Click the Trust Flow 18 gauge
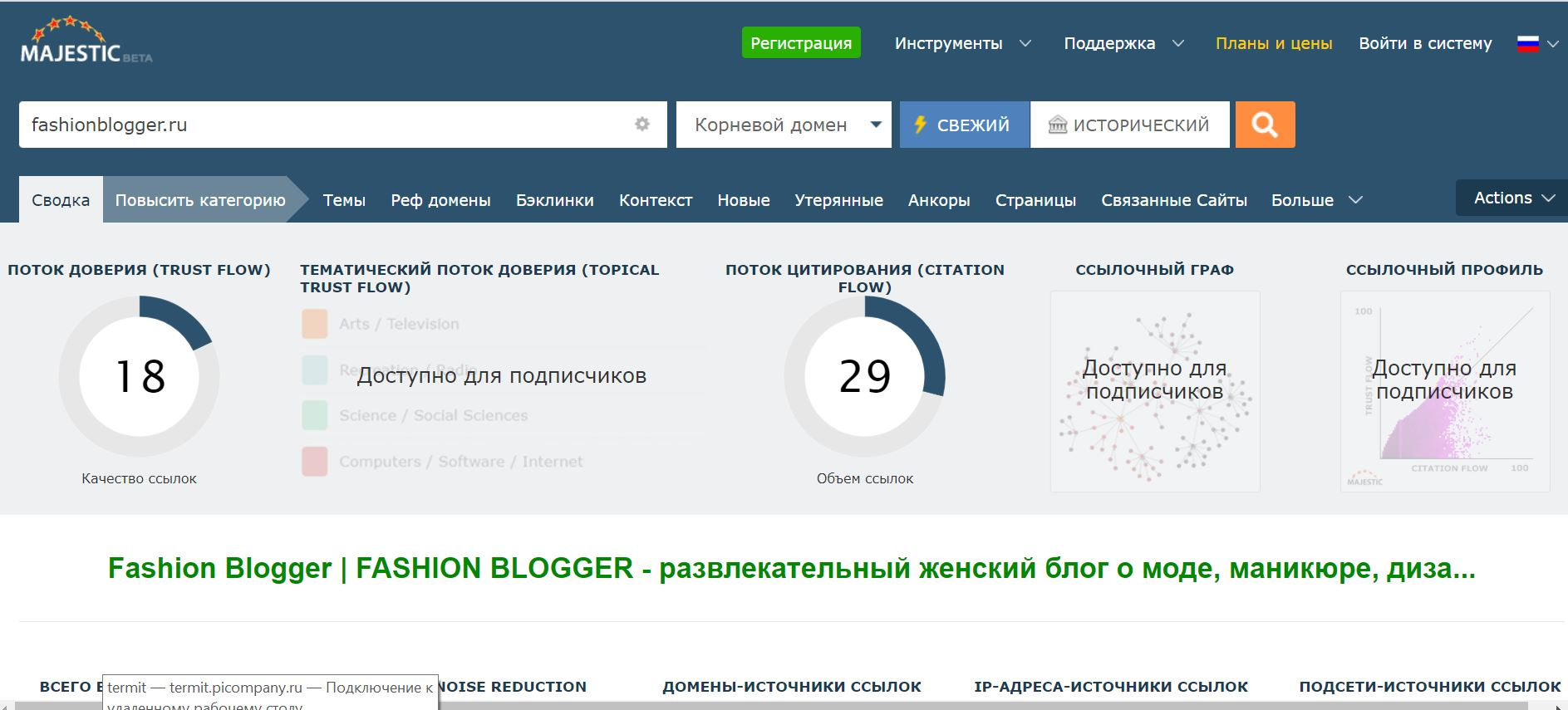Screen dimensions: 1568x710 pos(140,376)
